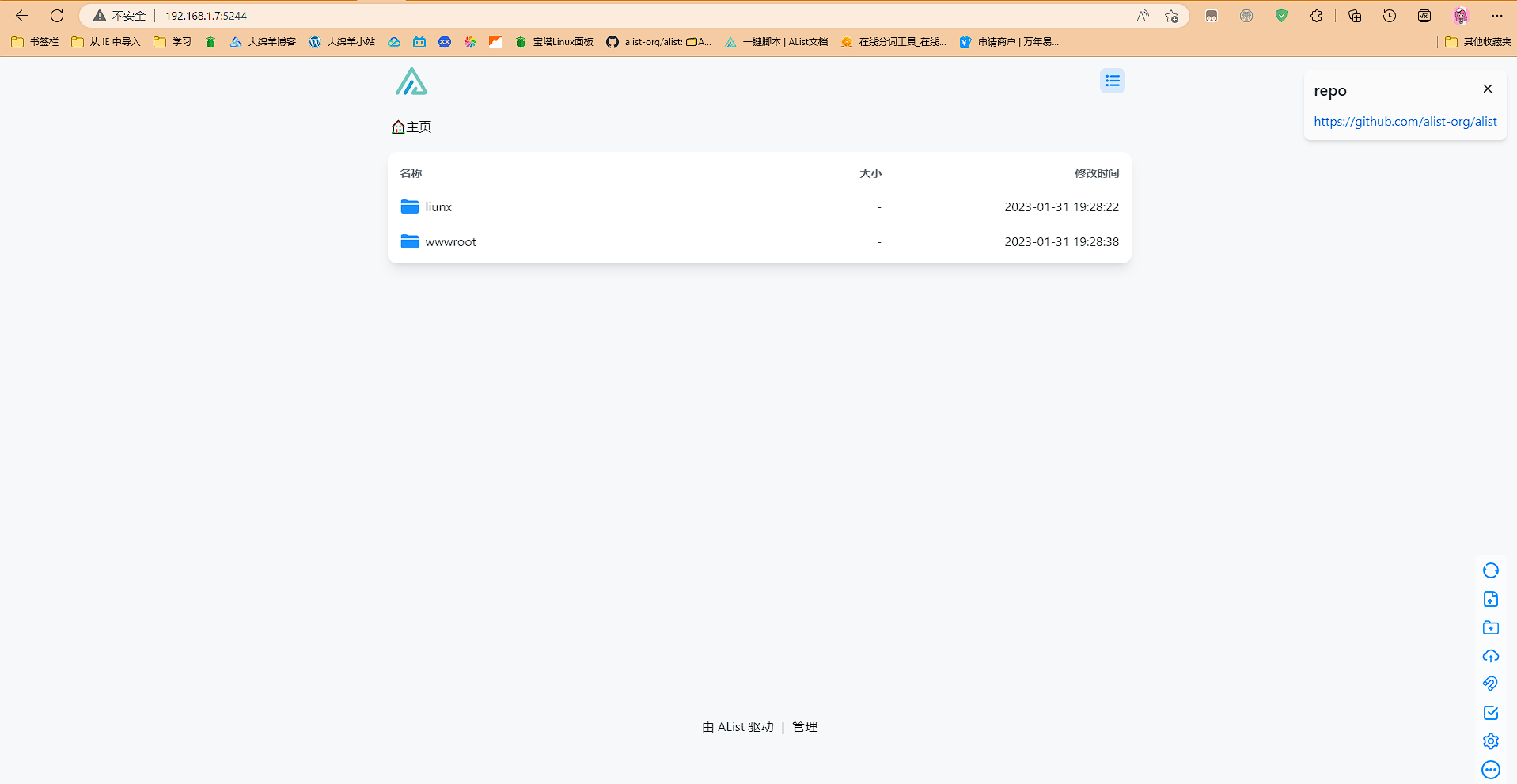Open browser history clock icon
The image size is (1517, 784).
(x=1390, y=16)
